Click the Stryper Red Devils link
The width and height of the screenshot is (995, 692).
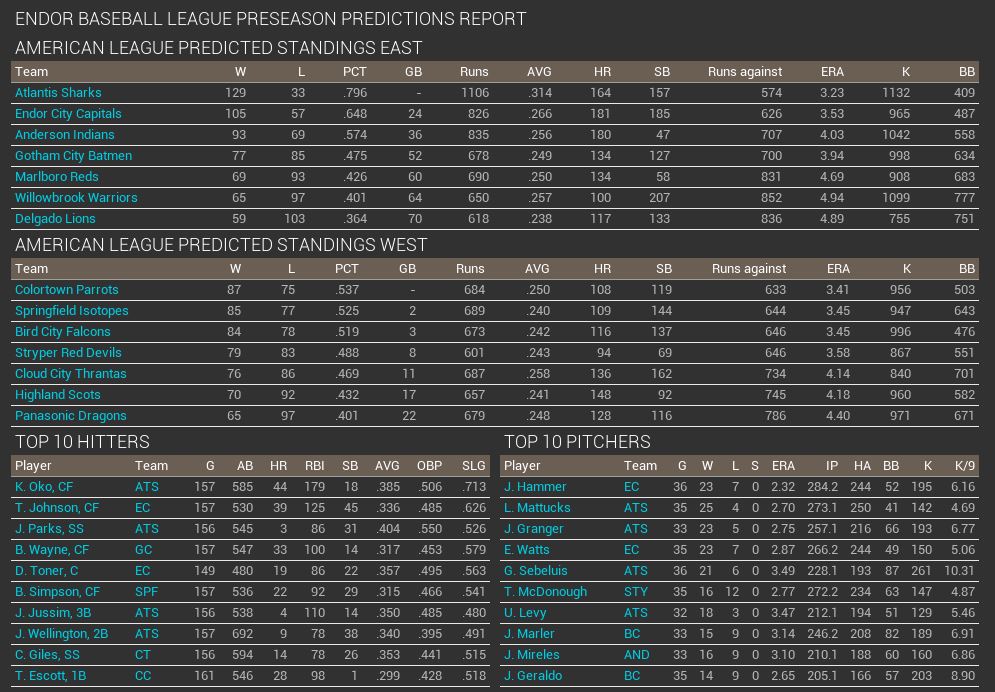pos(68,352)
